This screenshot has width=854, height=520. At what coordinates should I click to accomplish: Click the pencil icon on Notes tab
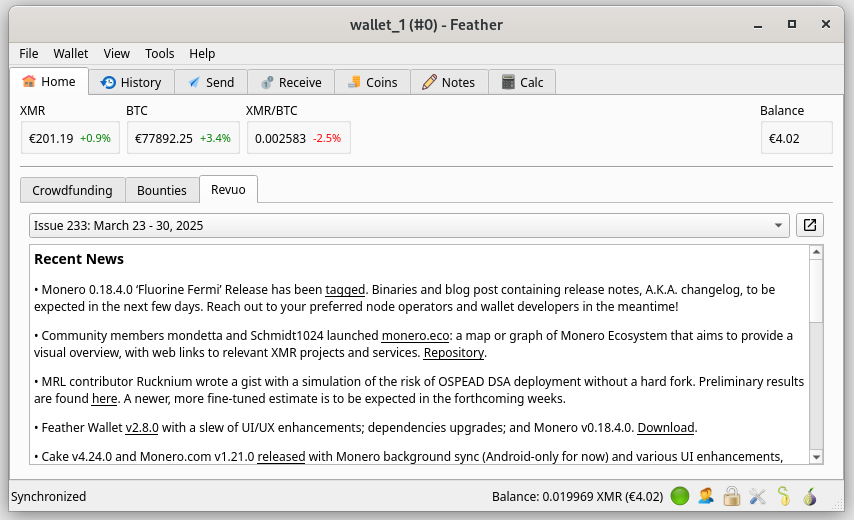(429, 82)
